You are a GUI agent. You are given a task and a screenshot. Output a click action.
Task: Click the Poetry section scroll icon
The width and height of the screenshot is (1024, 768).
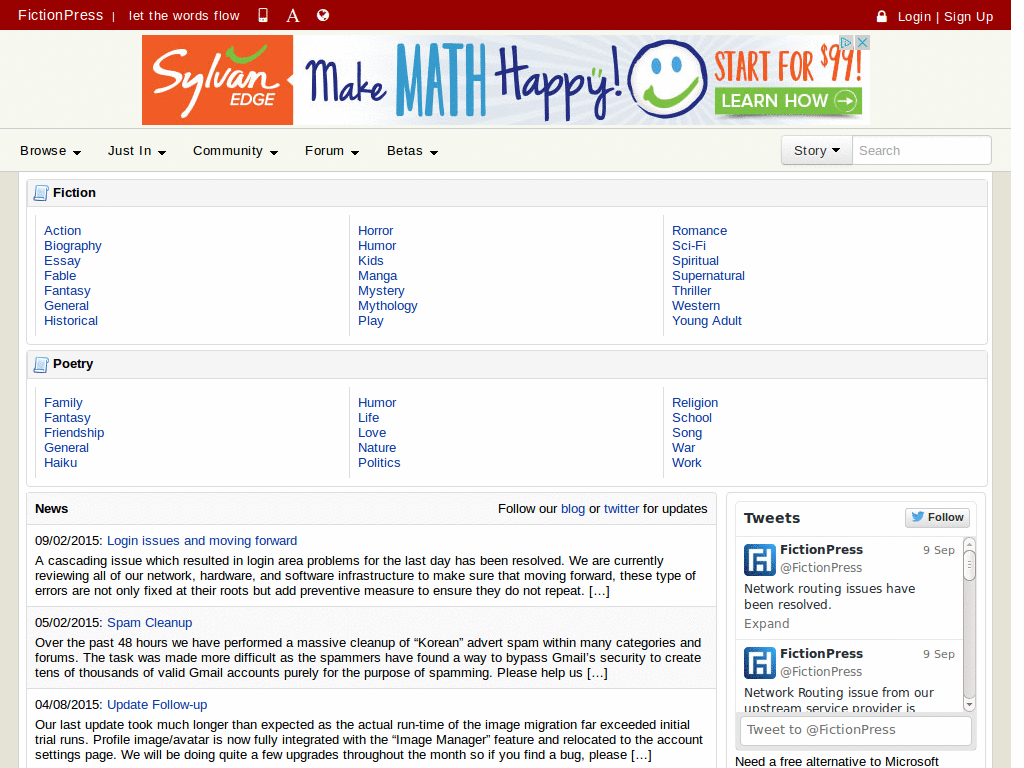40,364
